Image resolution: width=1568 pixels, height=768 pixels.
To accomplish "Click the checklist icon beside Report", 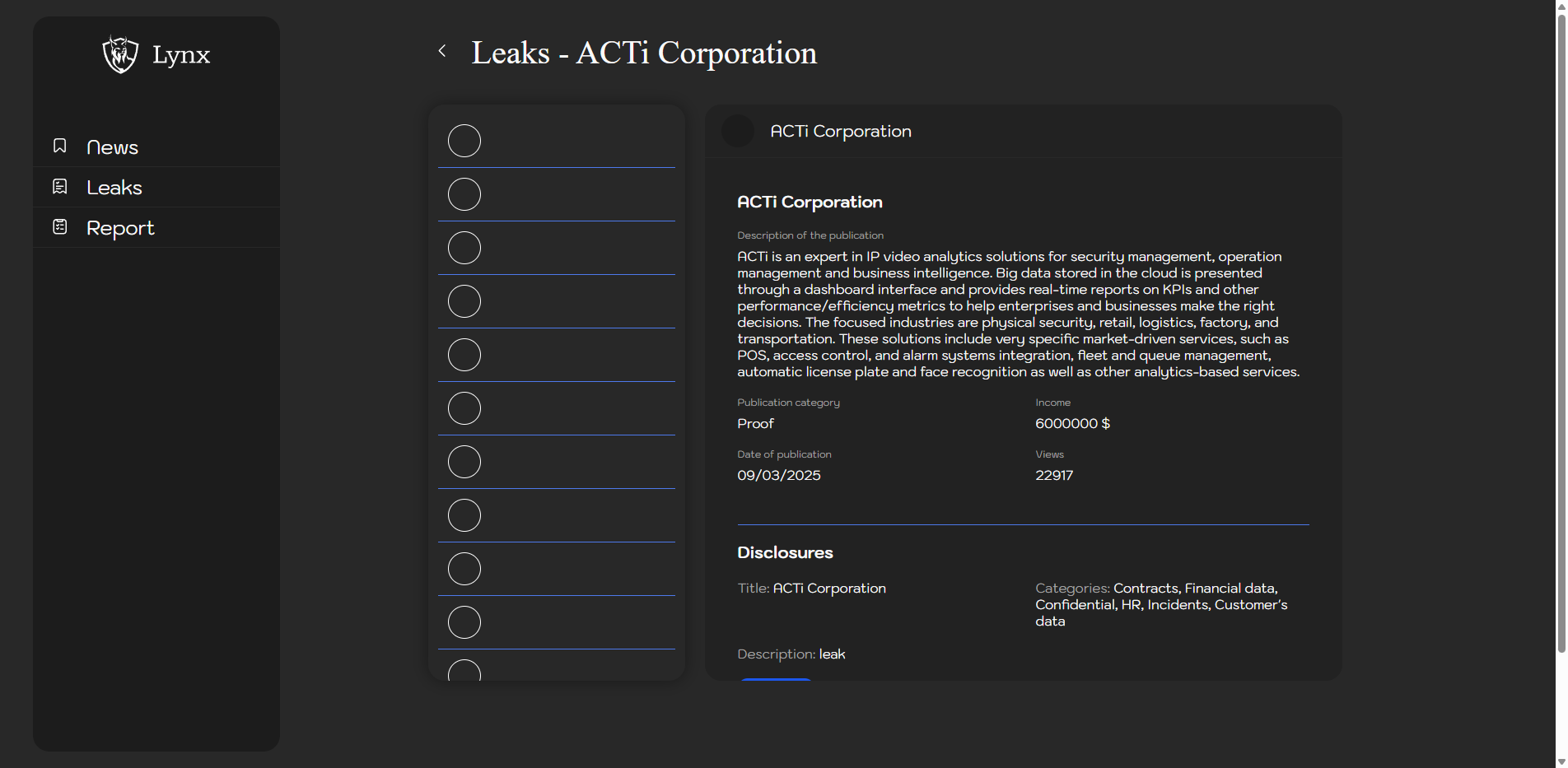I will click(x=60, y=226).
